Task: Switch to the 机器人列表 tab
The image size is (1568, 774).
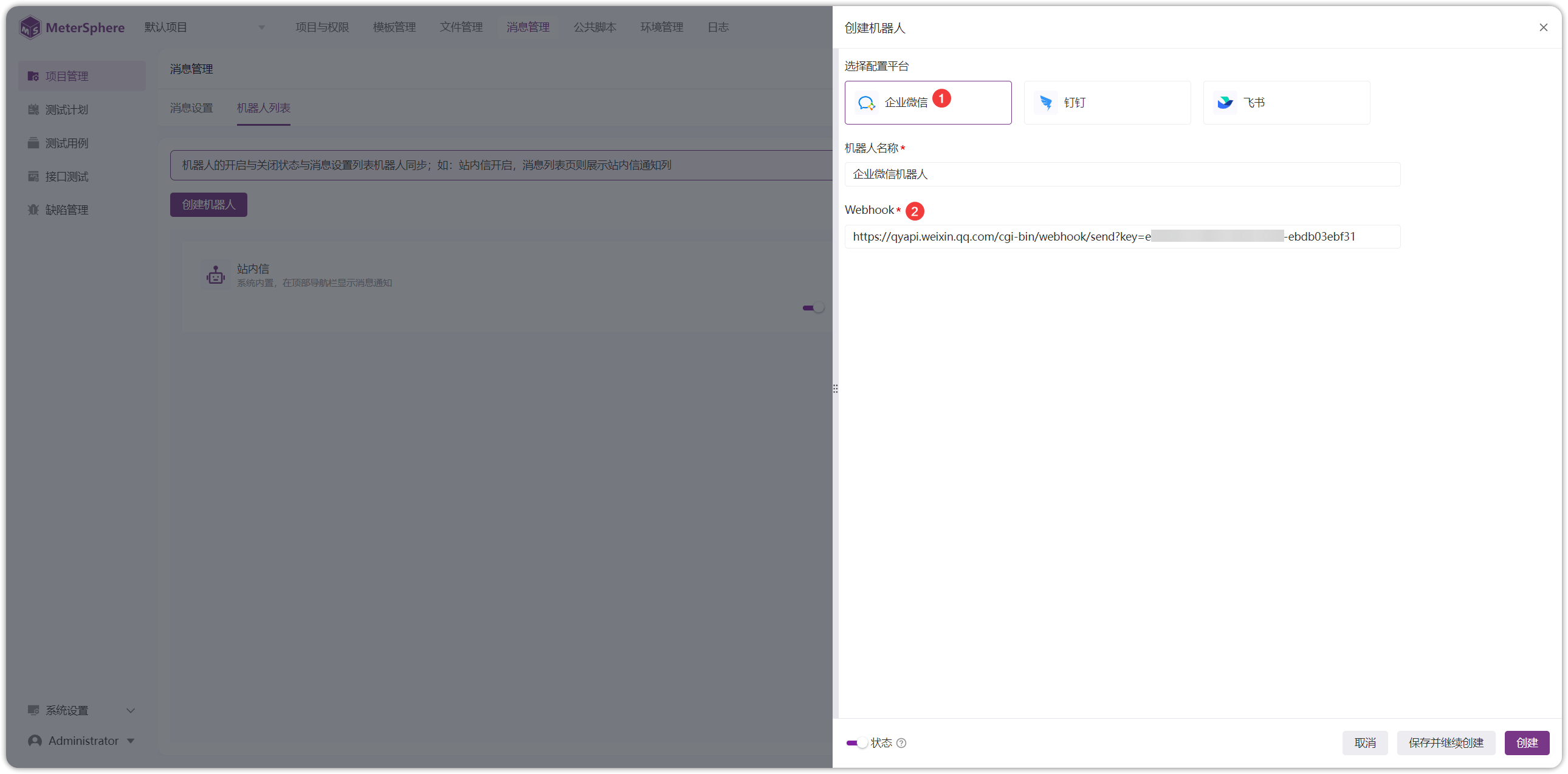Action: pos(263,108)
